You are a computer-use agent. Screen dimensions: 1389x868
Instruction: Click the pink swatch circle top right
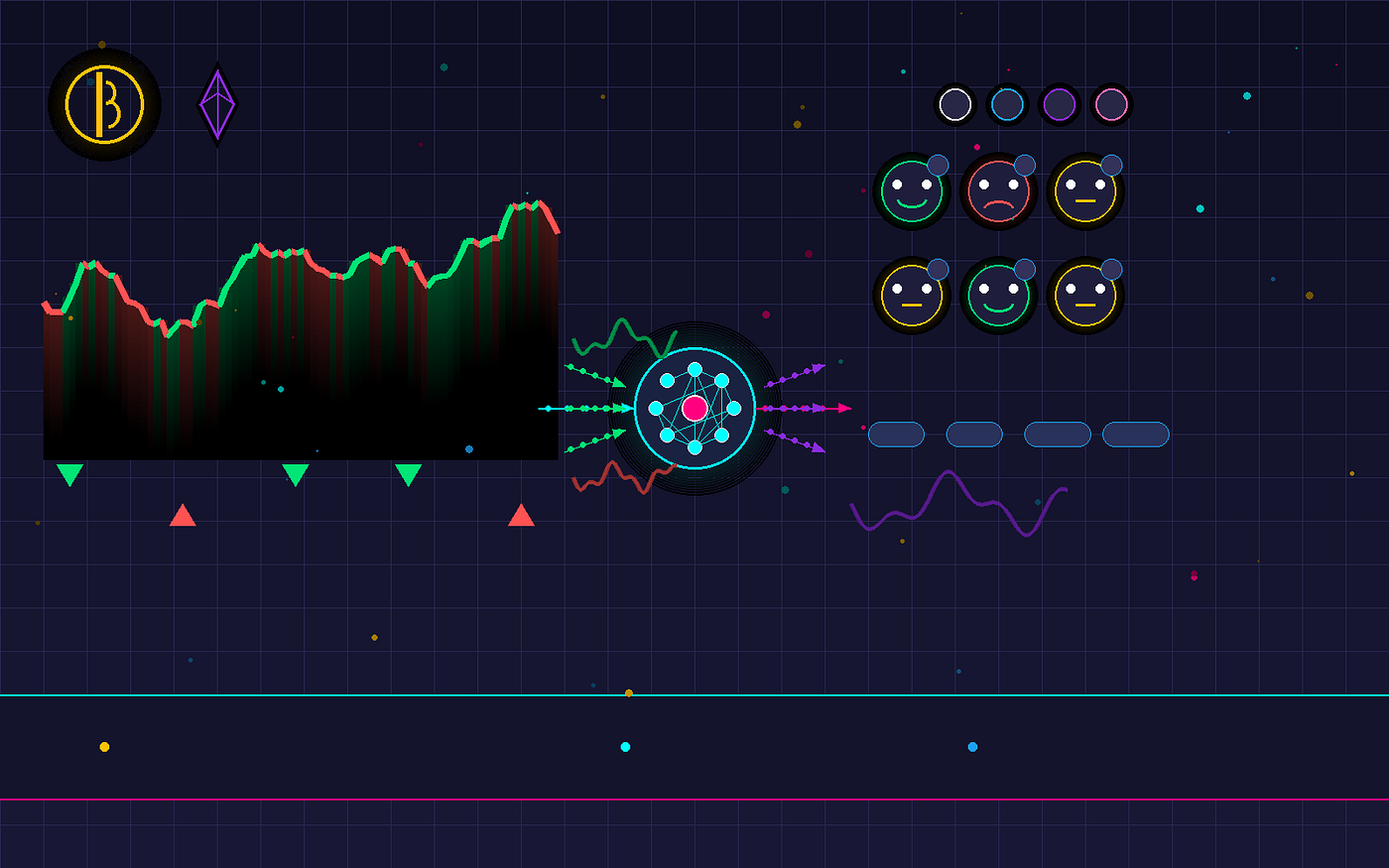[x=1111, y=104]
